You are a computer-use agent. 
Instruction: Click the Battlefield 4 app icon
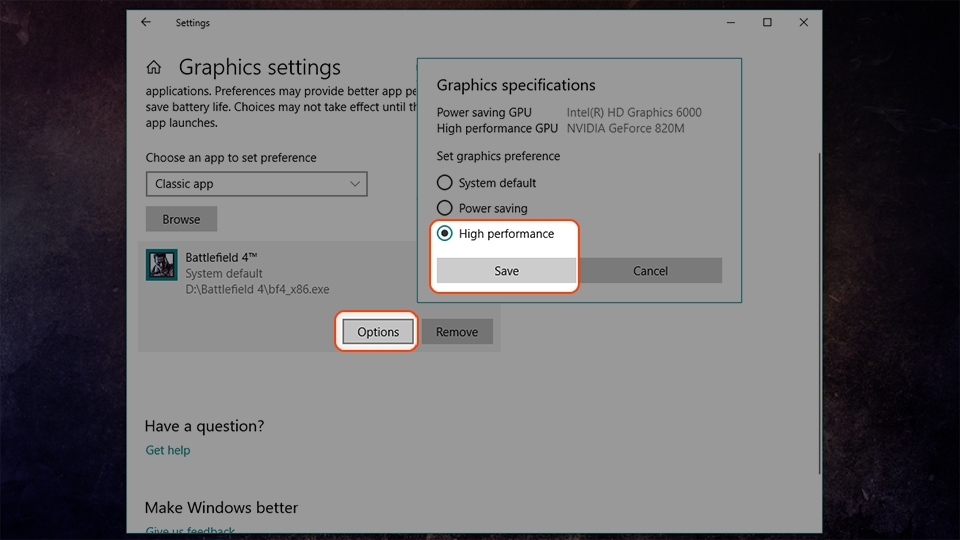(x=162, y=264)
